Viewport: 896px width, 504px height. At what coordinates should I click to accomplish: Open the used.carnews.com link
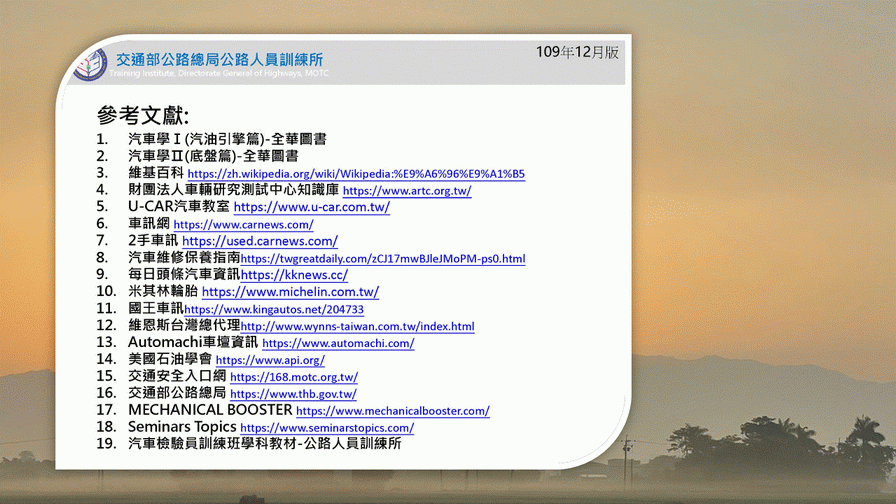tap(259, 242)
